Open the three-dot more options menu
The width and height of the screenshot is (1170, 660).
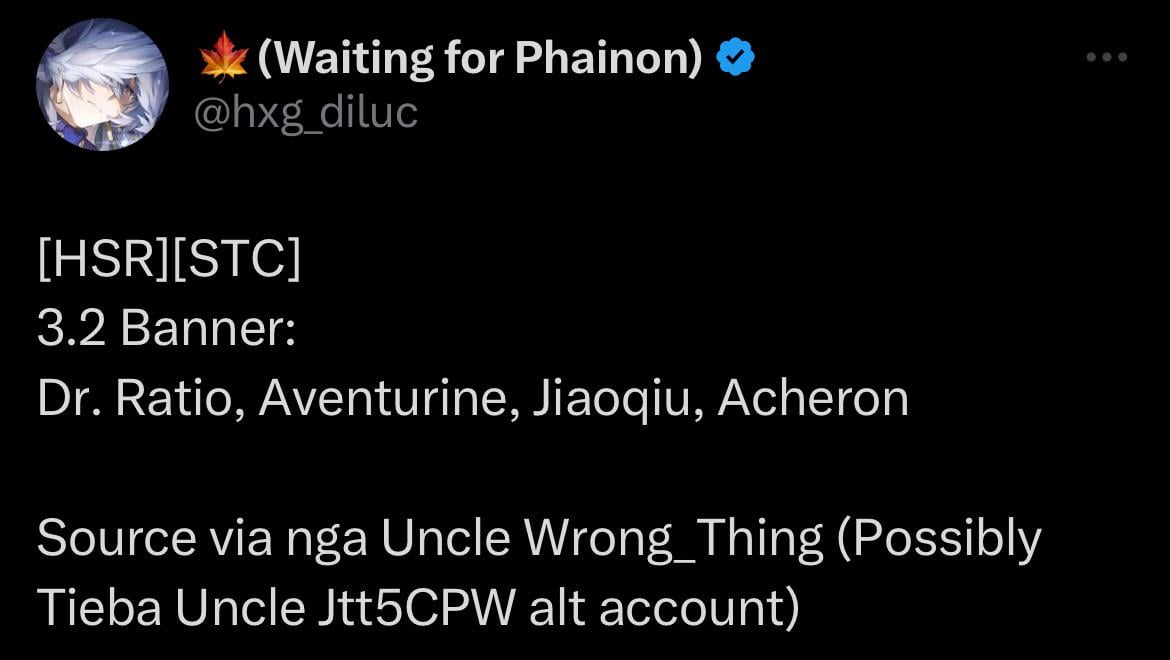[1107, 57]
